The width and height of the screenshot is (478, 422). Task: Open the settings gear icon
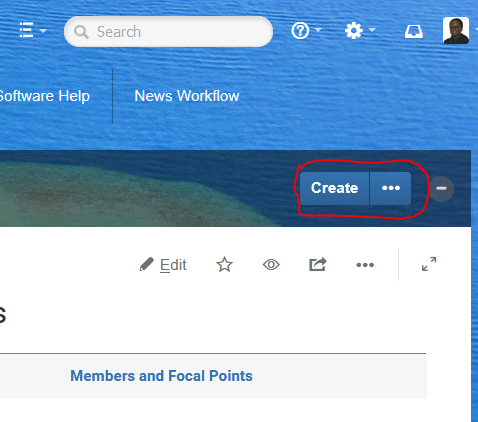coord(354,31)
